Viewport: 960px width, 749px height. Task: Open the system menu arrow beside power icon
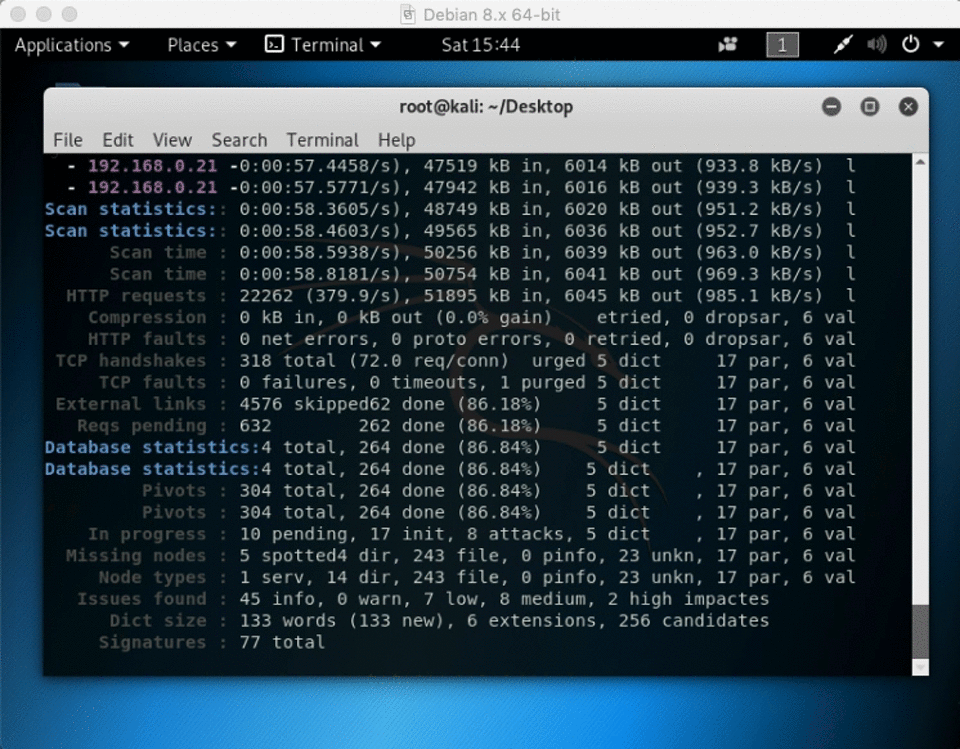(938, 45)
